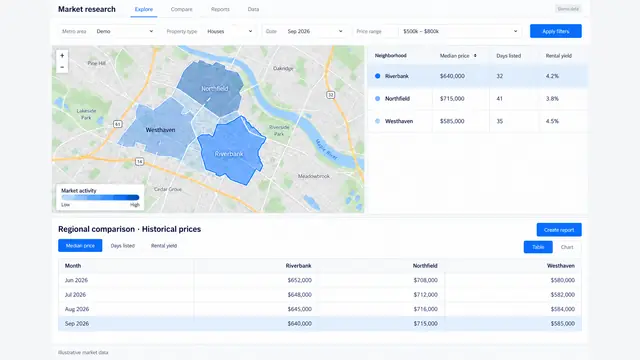The height and width of the screenshot is (360, 640).
Task: Zoom out on the map
Action: pos(62,67)
